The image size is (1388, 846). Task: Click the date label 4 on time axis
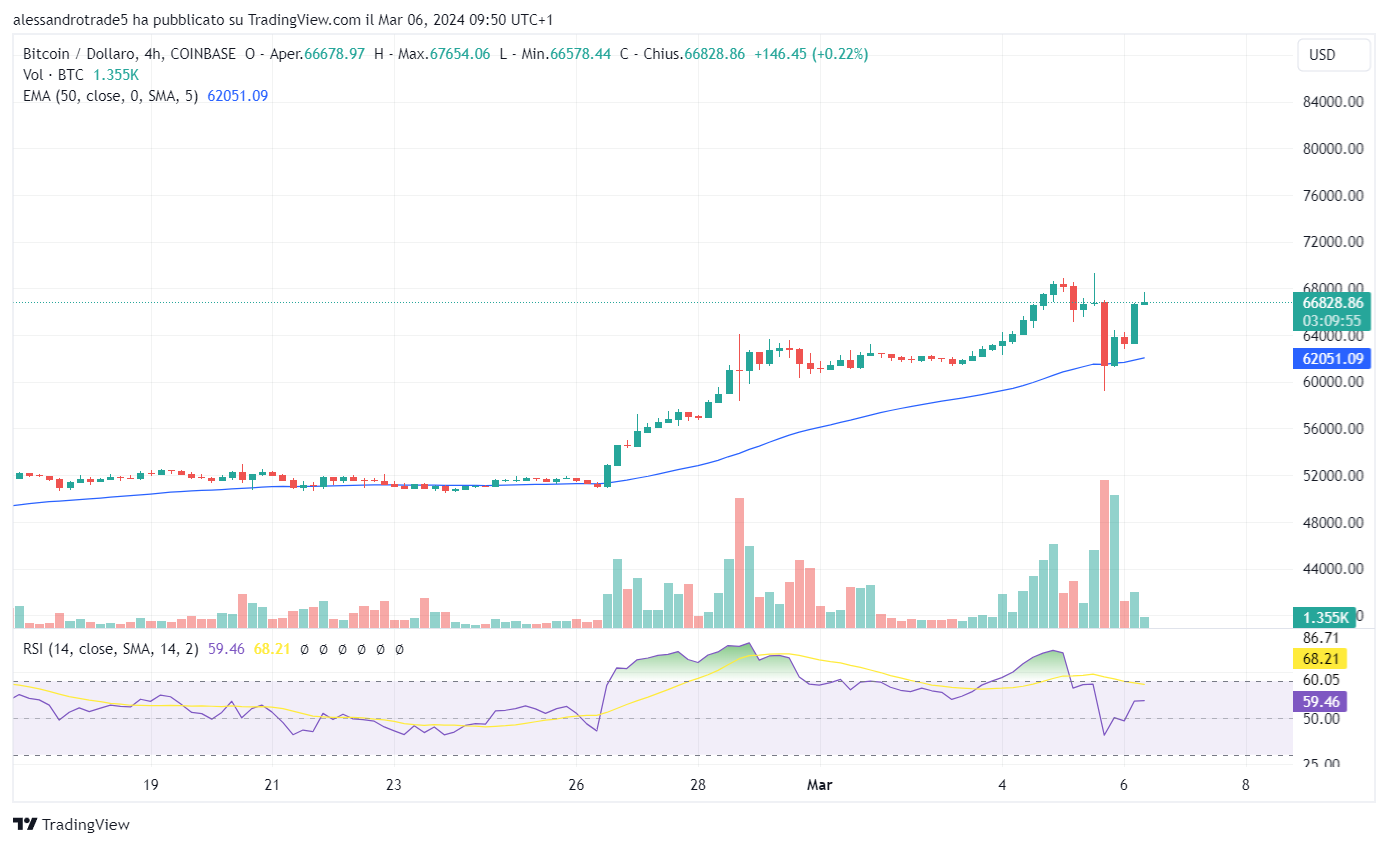pyautogui.click(x=1002, y=785)
